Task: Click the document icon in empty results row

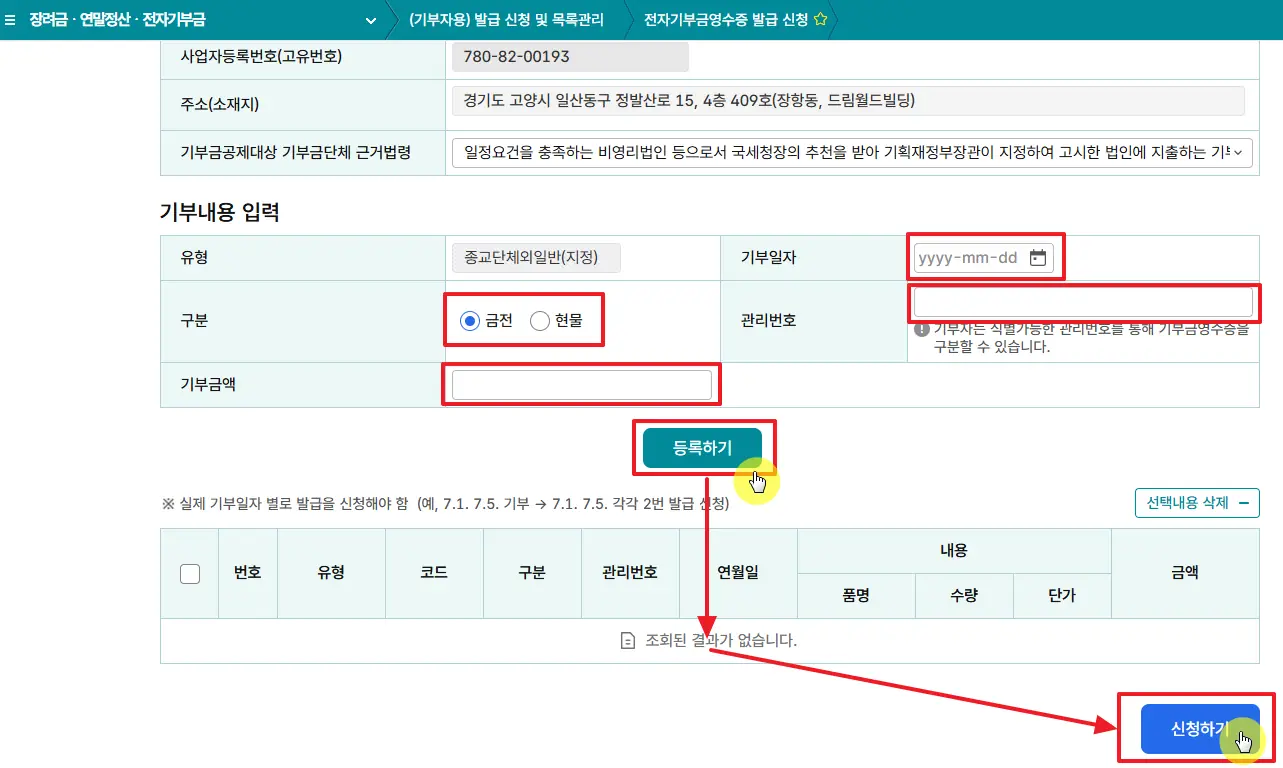Action: pyautogui.click(x=627, y=640)
